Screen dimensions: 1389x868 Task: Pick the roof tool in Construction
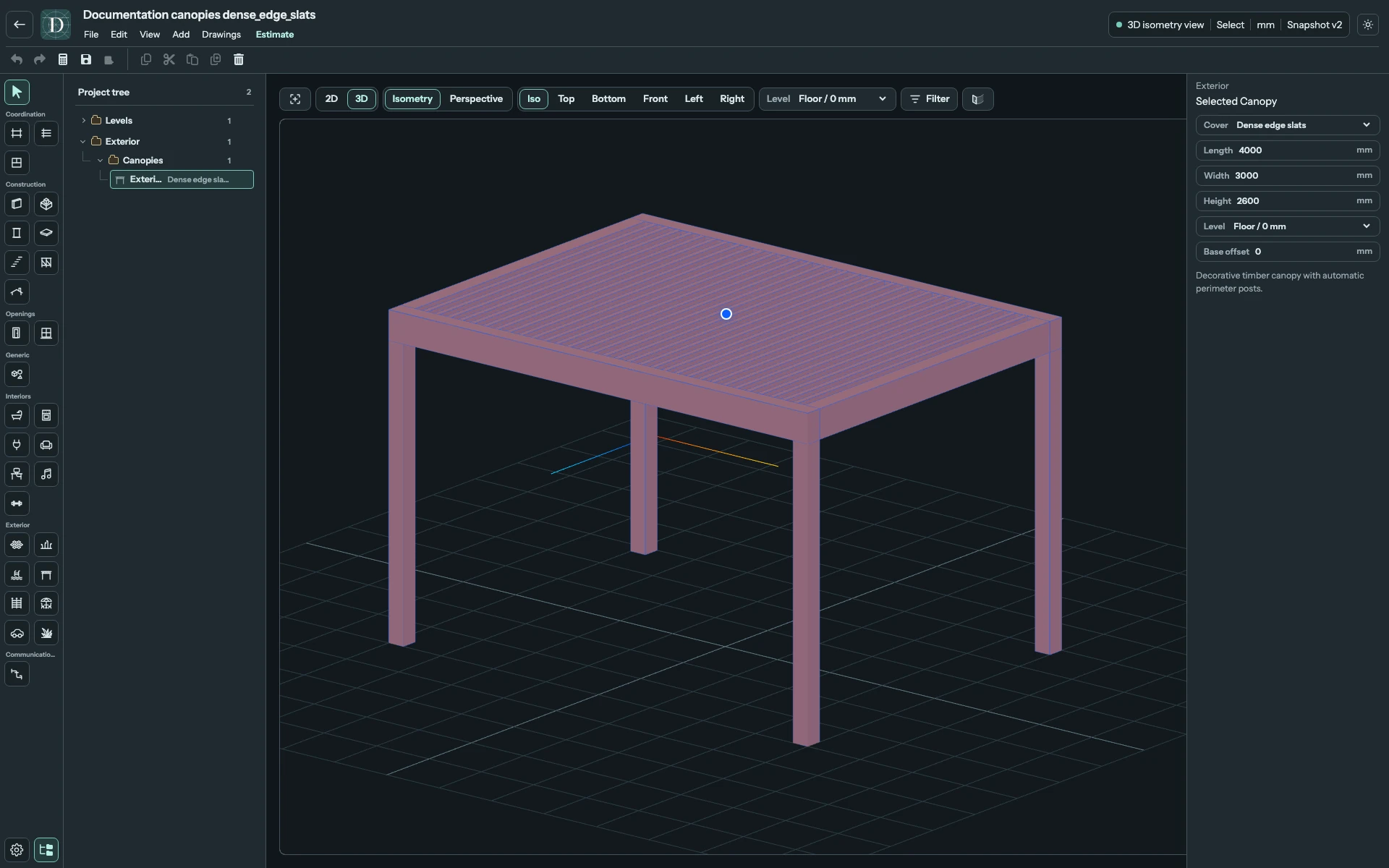click(x=17, y=292)
